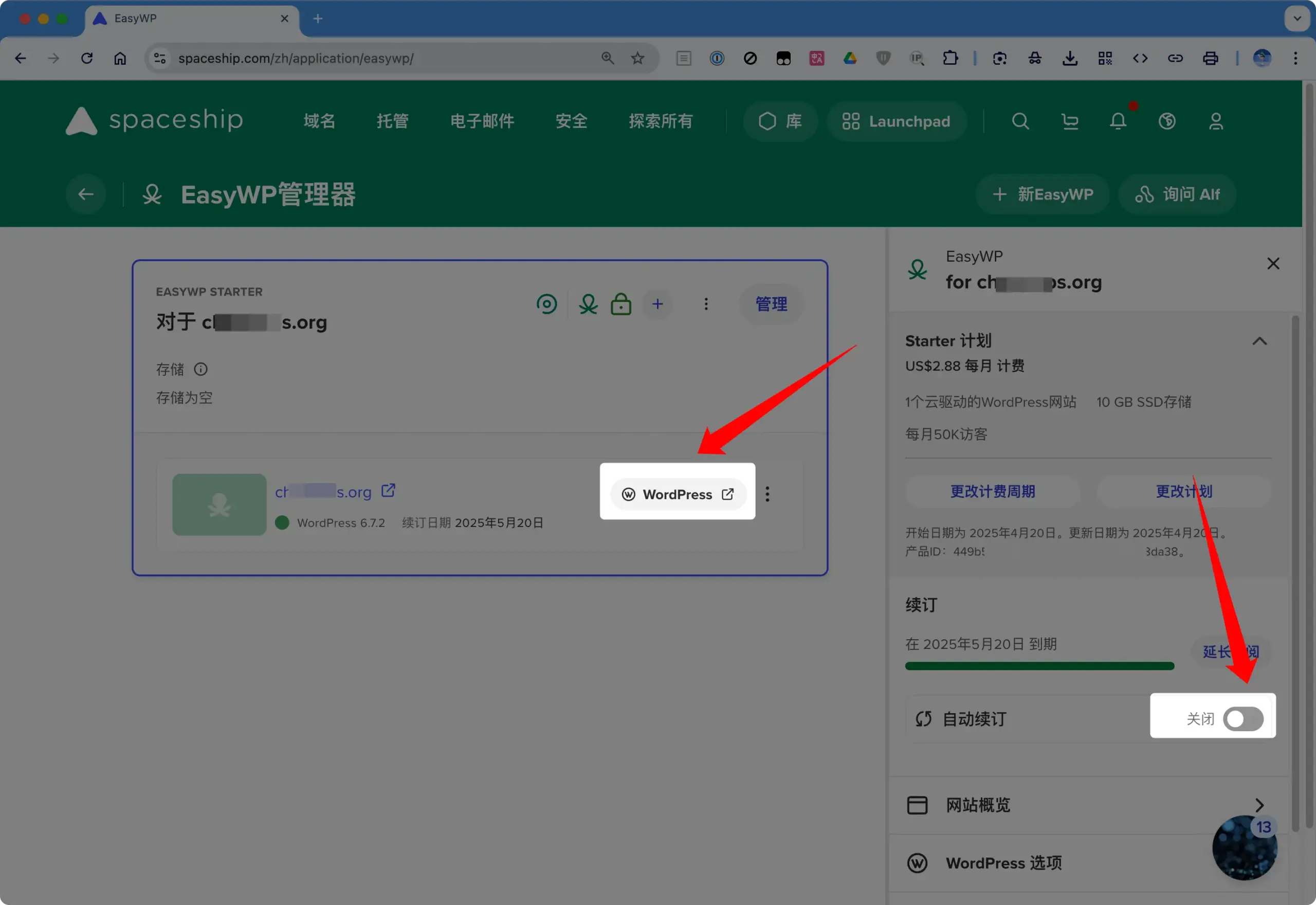Toggle the 自动续订 auto-renew switch

click(x=1243, y=719)
